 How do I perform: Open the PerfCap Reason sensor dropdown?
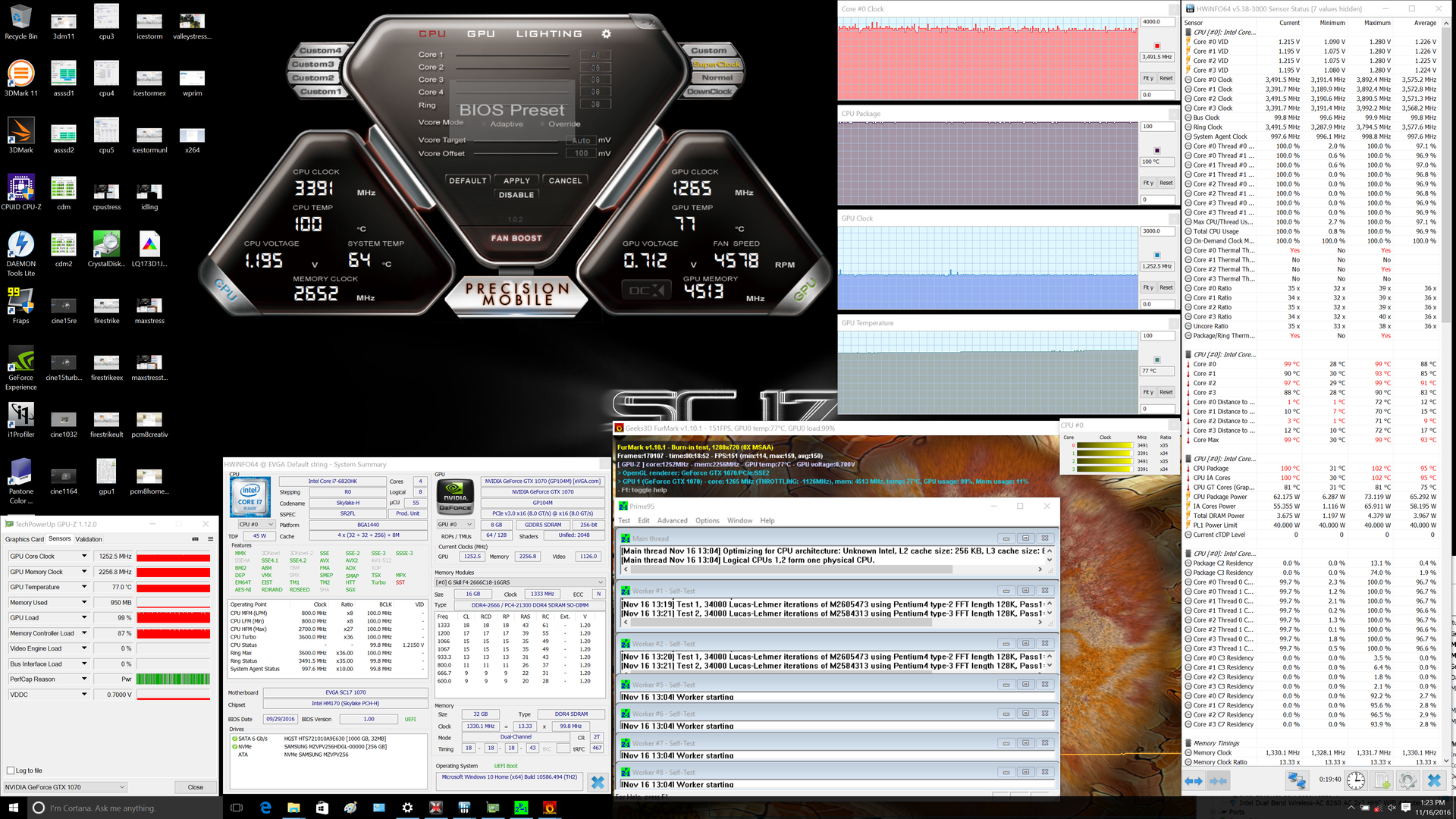click(84, 679)
